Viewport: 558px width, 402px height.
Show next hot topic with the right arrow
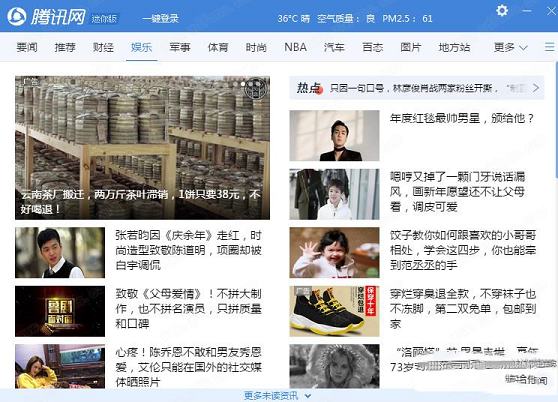click(x=536, y=88)
